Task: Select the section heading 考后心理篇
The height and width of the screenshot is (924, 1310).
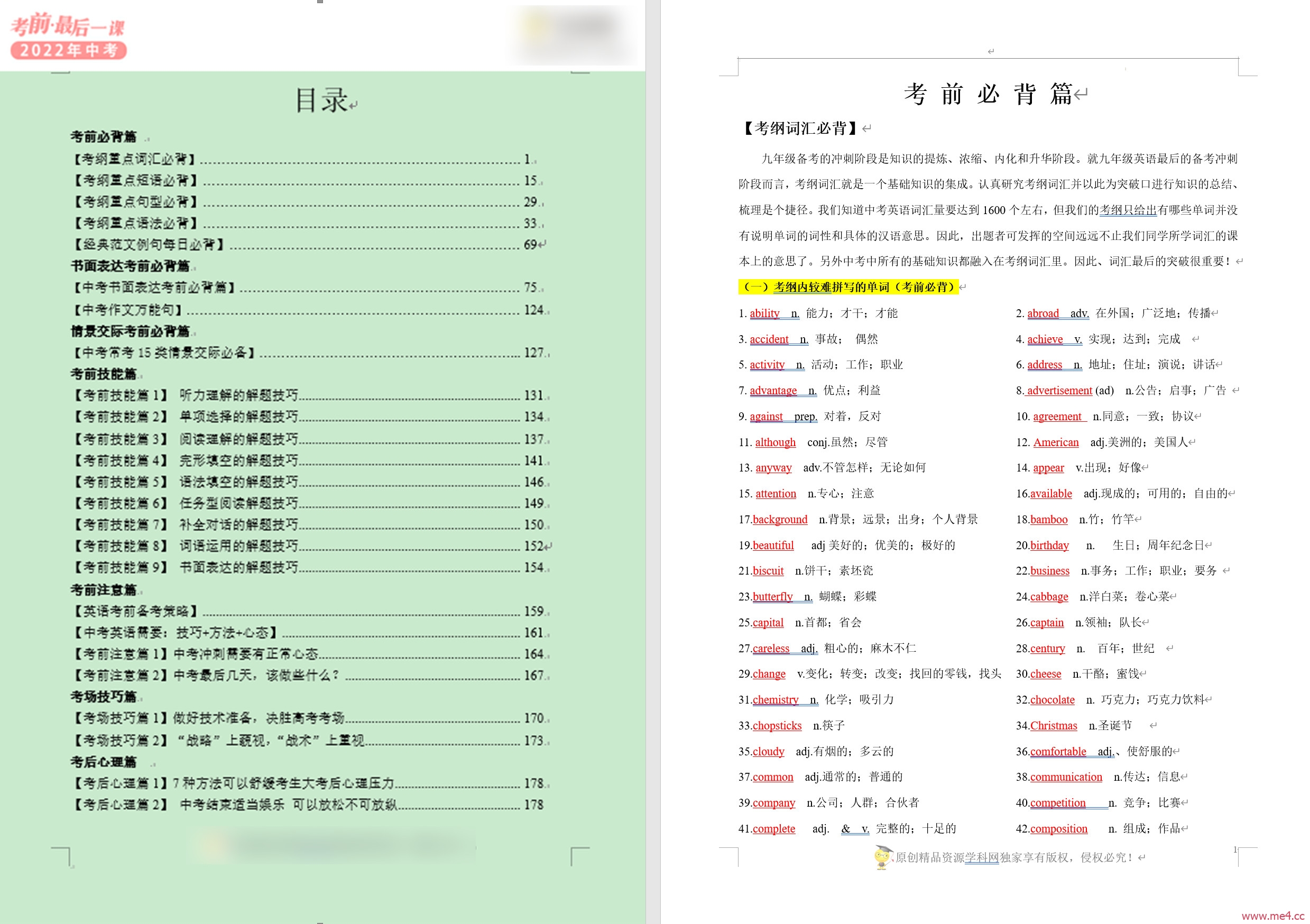Action: (103, 762)
